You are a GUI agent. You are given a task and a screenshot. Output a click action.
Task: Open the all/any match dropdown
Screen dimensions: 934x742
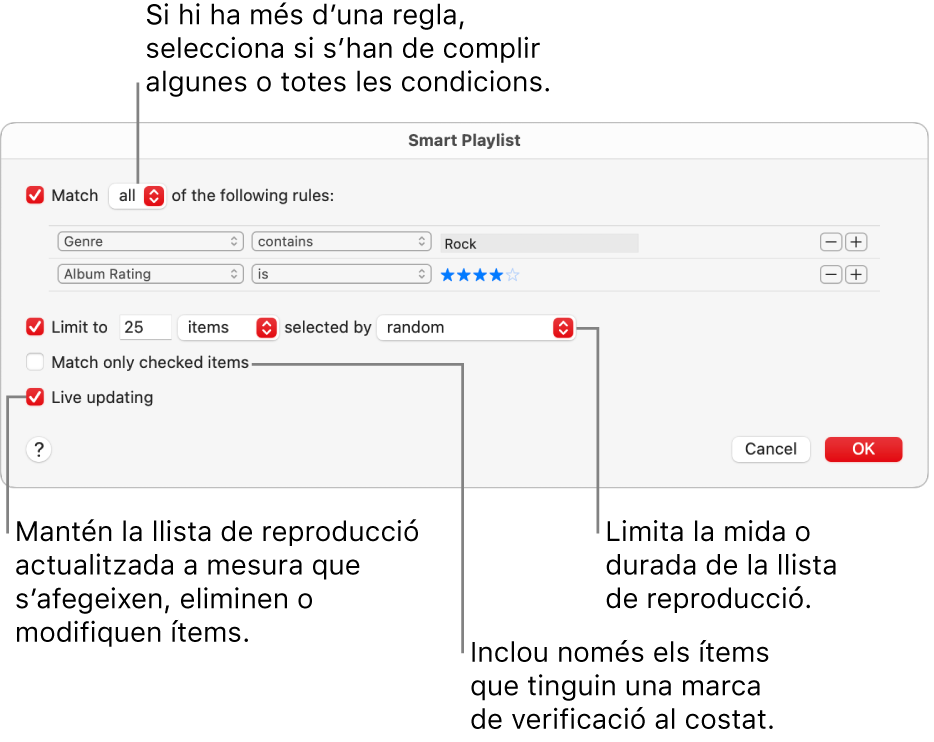pyautogui.click(x=137, y=196)
